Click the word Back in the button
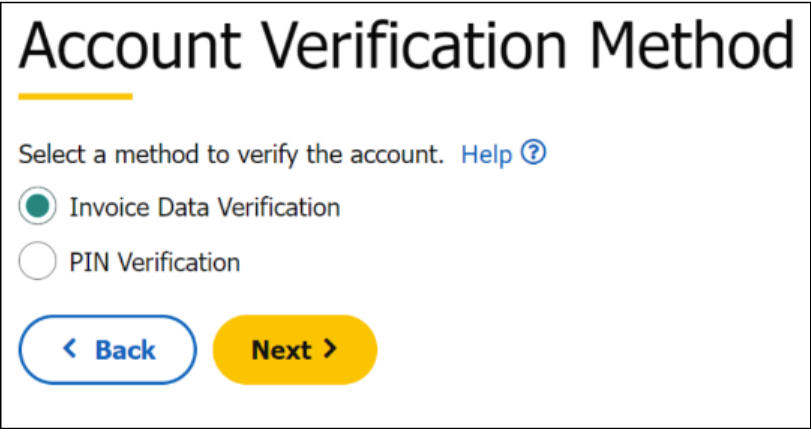Image resolution: width=811 pixels, height=429 pixels. (125, 350)
